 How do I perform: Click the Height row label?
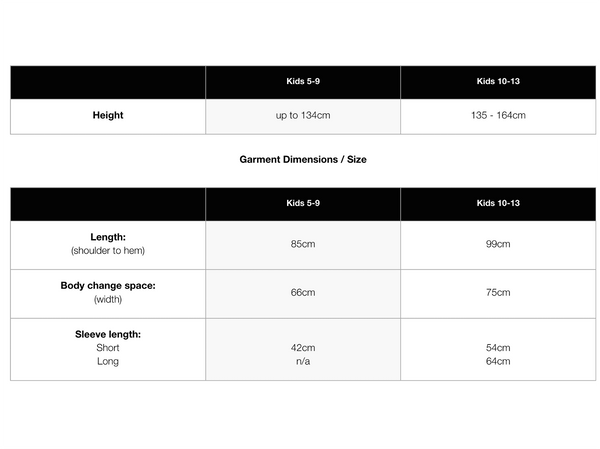click(x=108, y=115)
